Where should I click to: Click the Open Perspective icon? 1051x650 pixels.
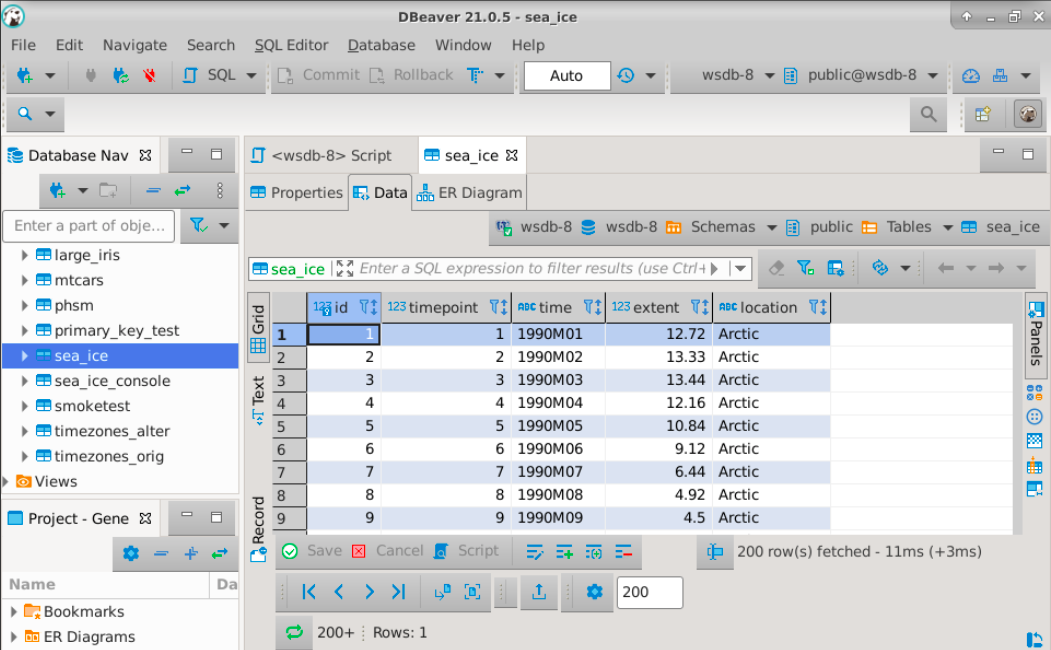coord(983,115)
